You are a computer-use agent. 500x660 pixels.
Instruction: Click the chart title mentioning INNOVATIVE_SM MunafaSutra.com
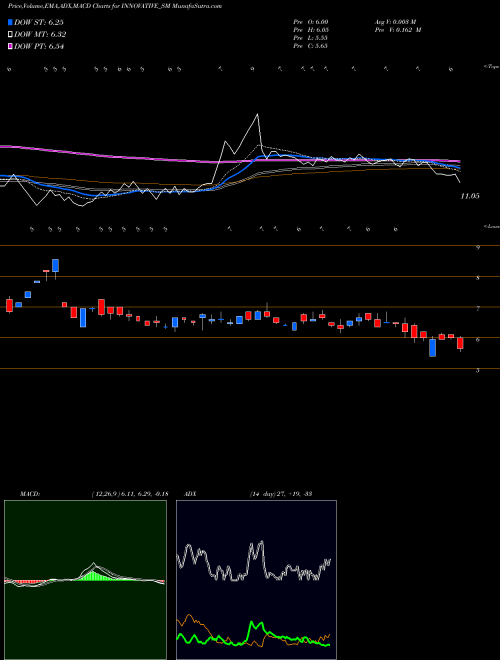click(x=115, y=6)
